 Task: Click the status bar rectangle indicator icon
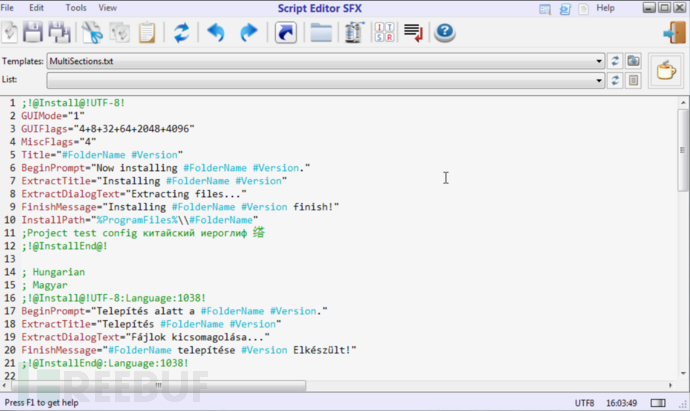tap(658, 403)
